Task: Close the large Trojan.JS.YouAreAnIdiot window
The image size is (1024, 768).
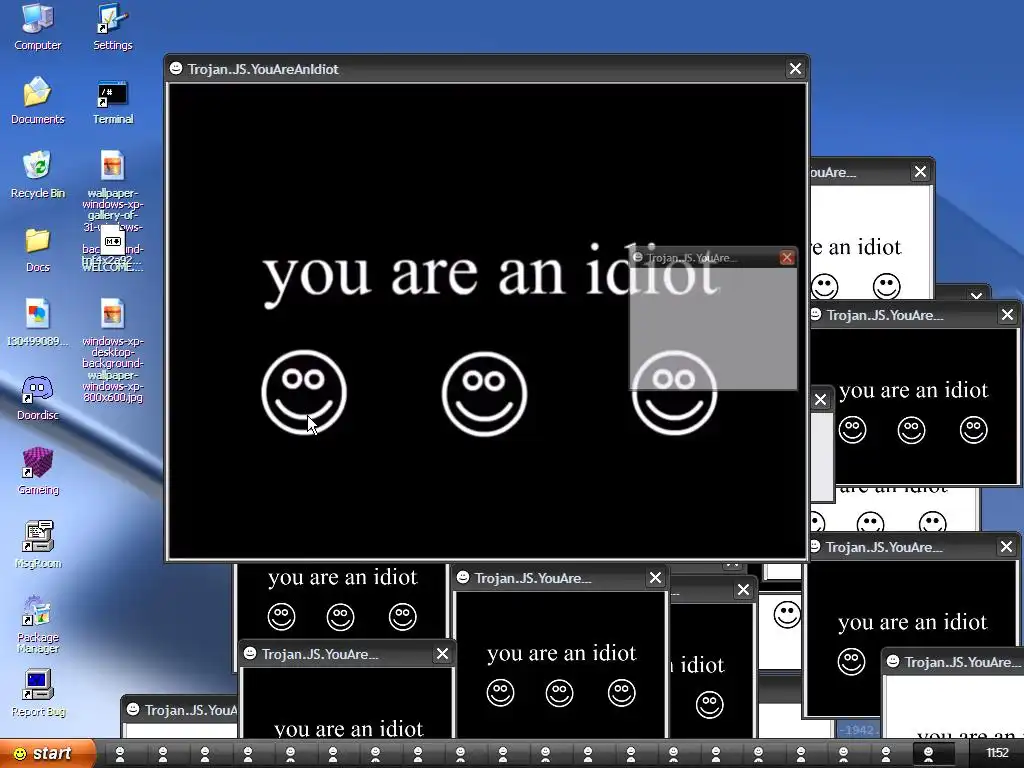Action: [x=795, y=69]
